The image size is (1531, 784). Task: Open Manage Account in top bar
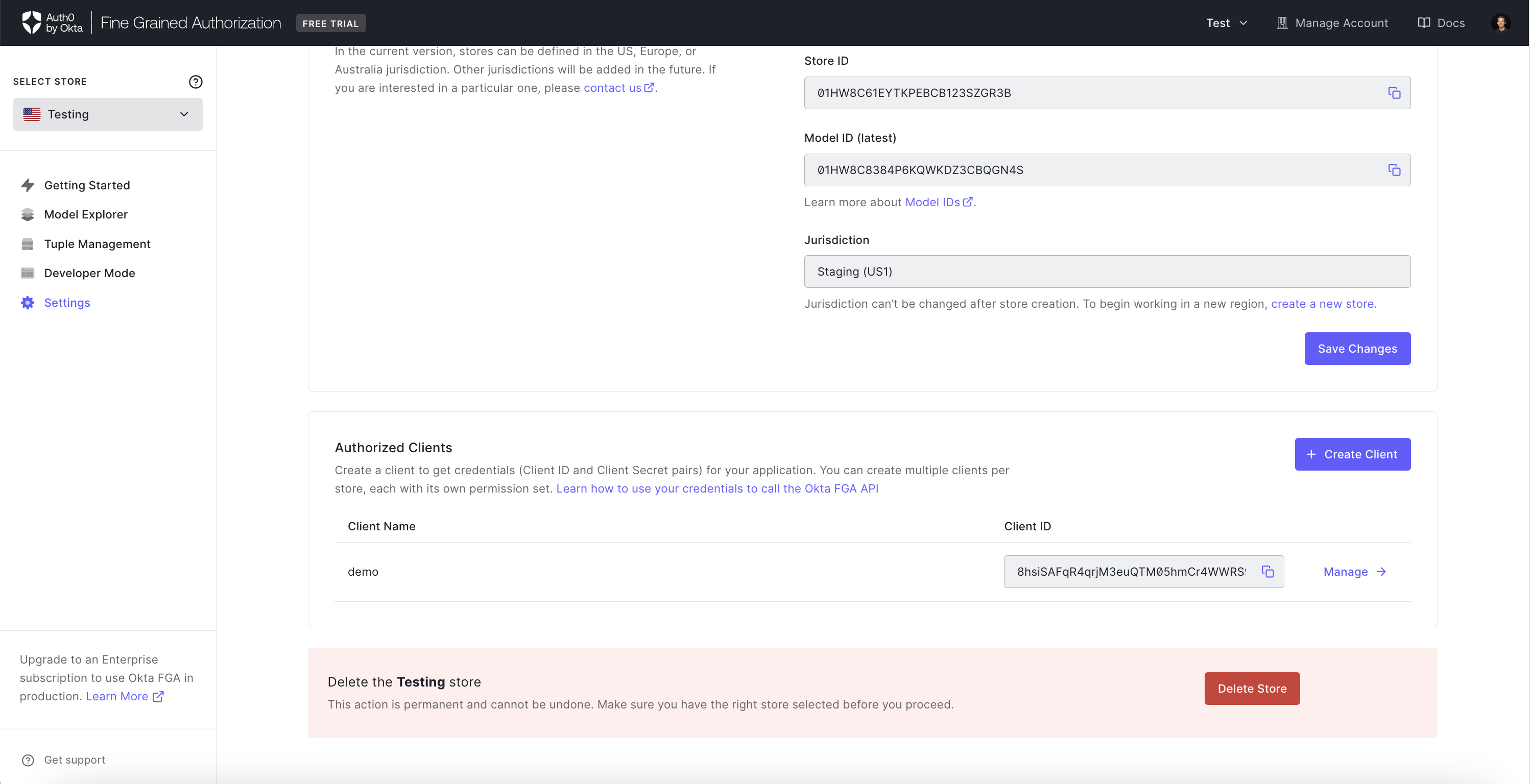(x=1332, y=23)
